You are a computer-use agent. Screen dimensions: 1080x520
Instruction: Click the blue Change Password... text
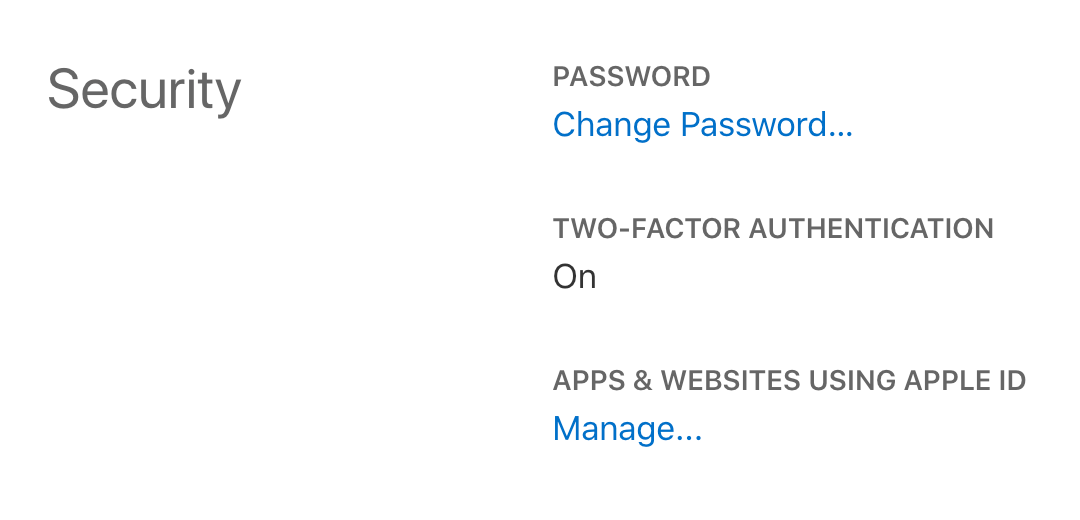point(702,125)
